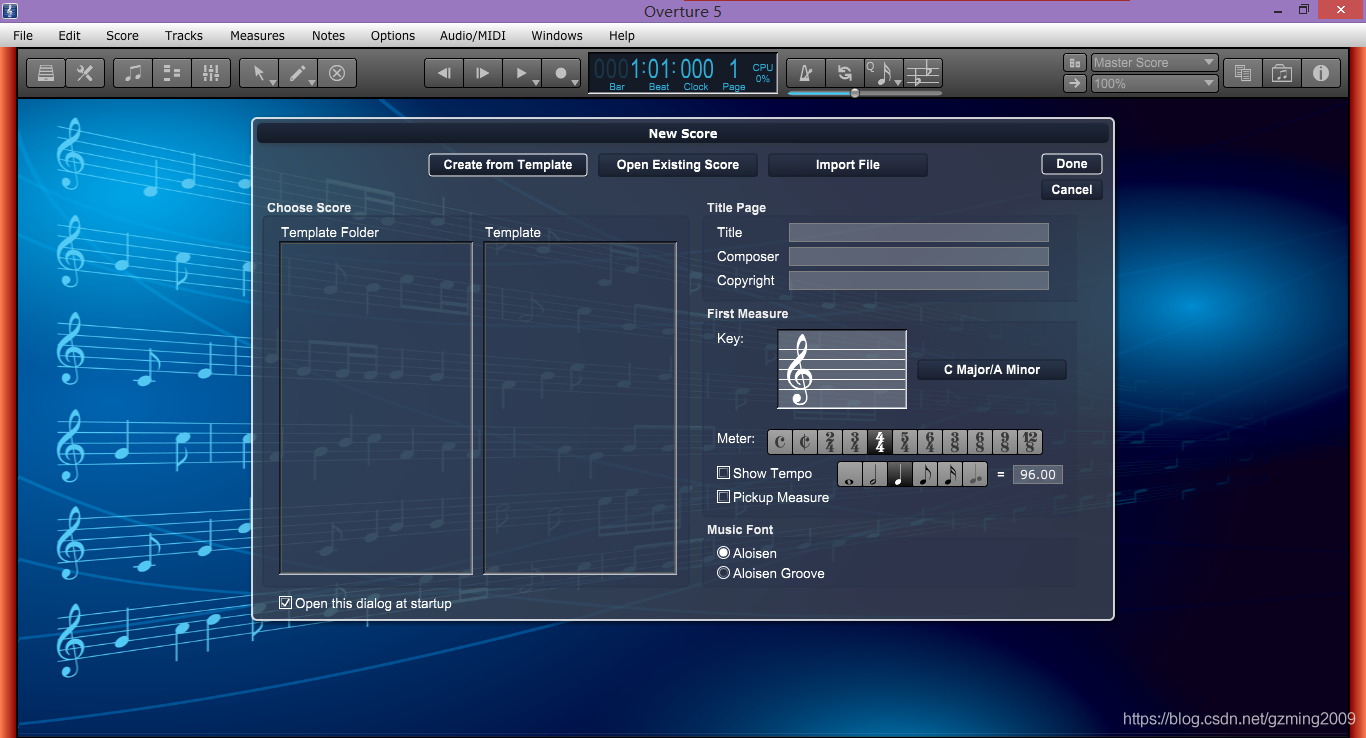Image resolution: width=1366 pixels, height=738 pixels.
Task: Click the info icon in toolbar
Action: (1321, 73)
